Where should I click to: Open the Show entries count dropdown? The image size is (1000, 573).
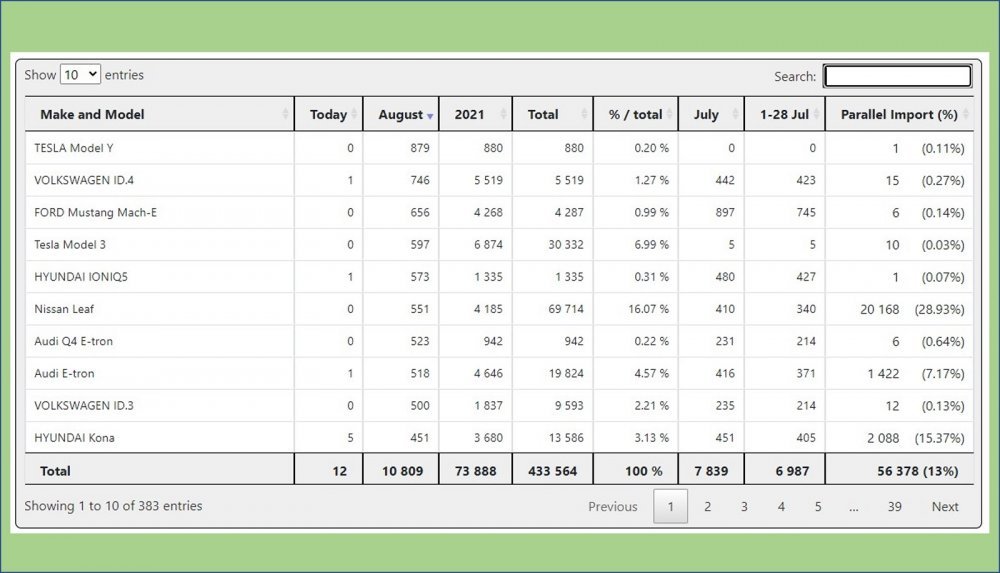pos(80,75)
